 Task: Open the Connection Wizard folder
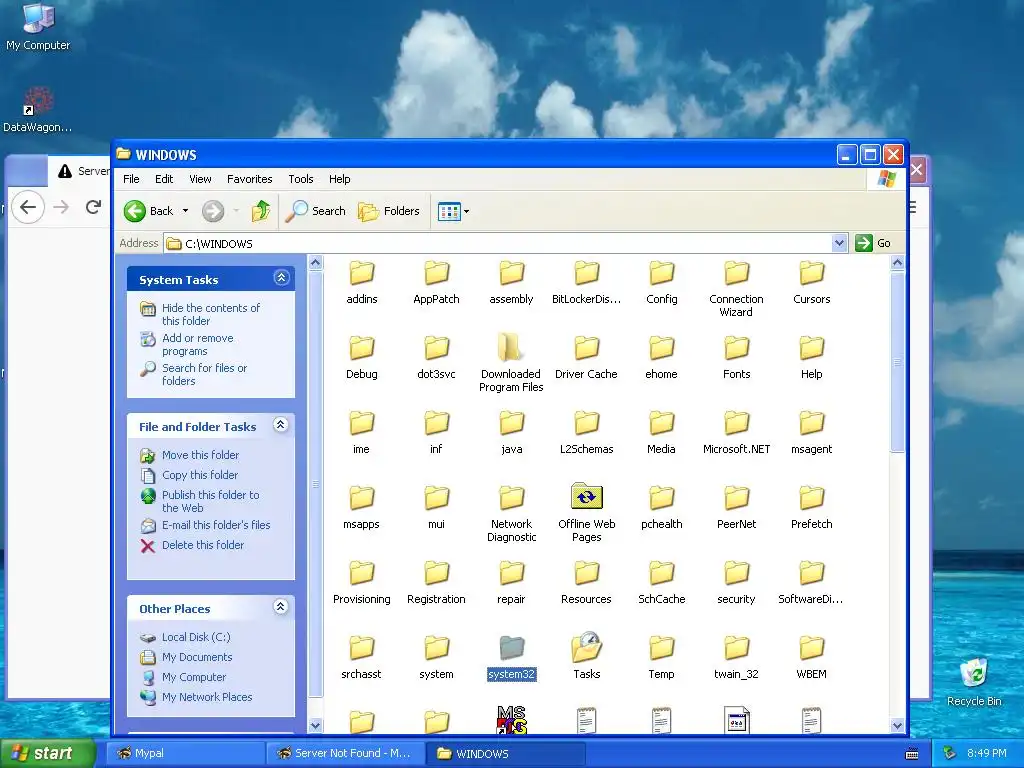[x=736, y=273]
